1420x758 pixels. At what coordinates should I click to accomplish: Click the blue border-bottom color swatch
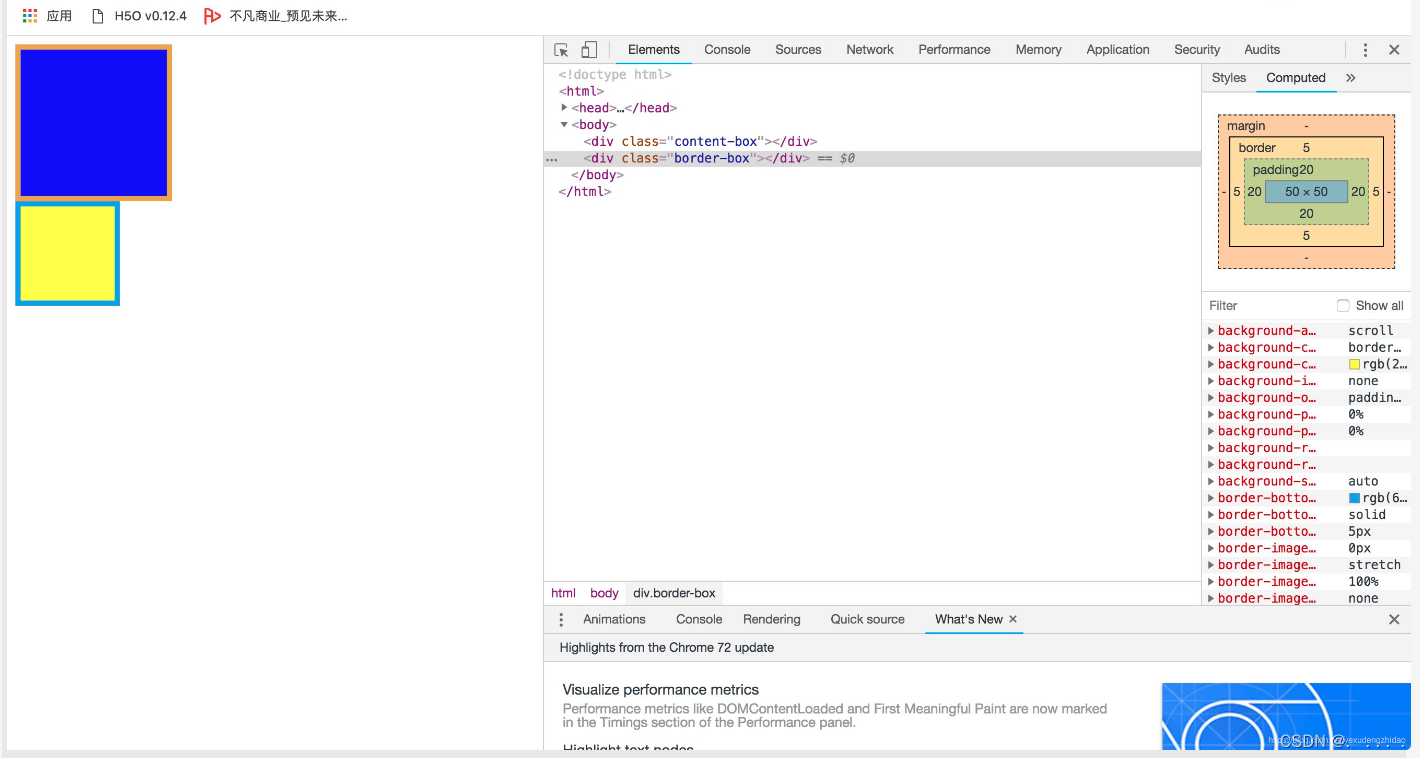coord(1354,498)
